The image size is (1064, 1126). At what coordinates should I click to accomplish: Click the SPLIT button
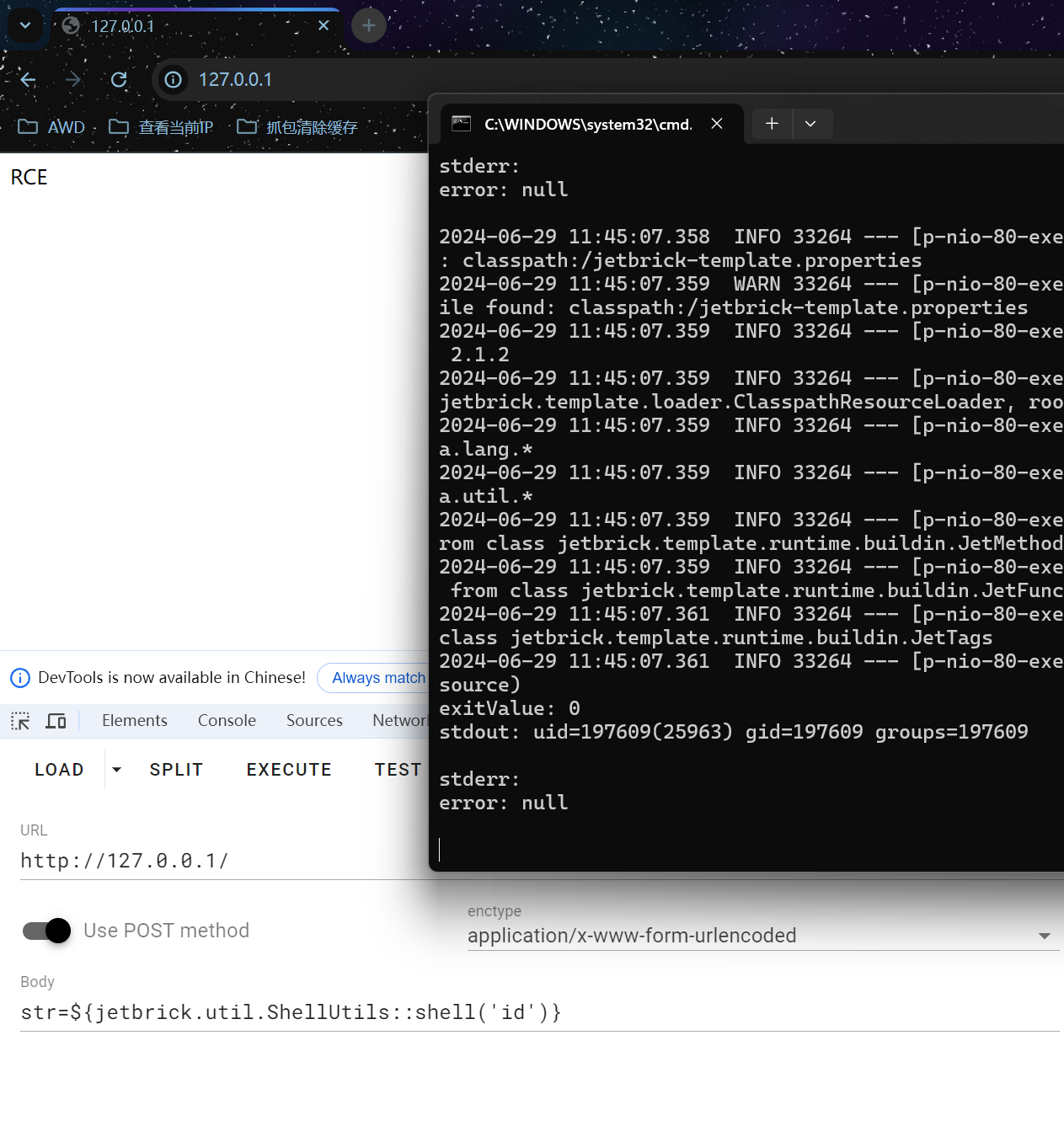[176, 770]
